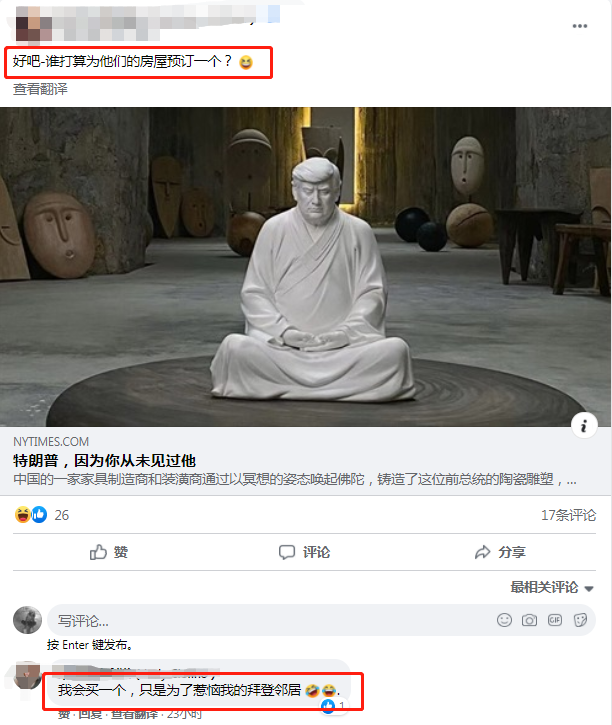Image resolution: width=612 pixels, height=725 pixels.
Task: Open the 17条评论 comments count
Action: tap(569, 515)
